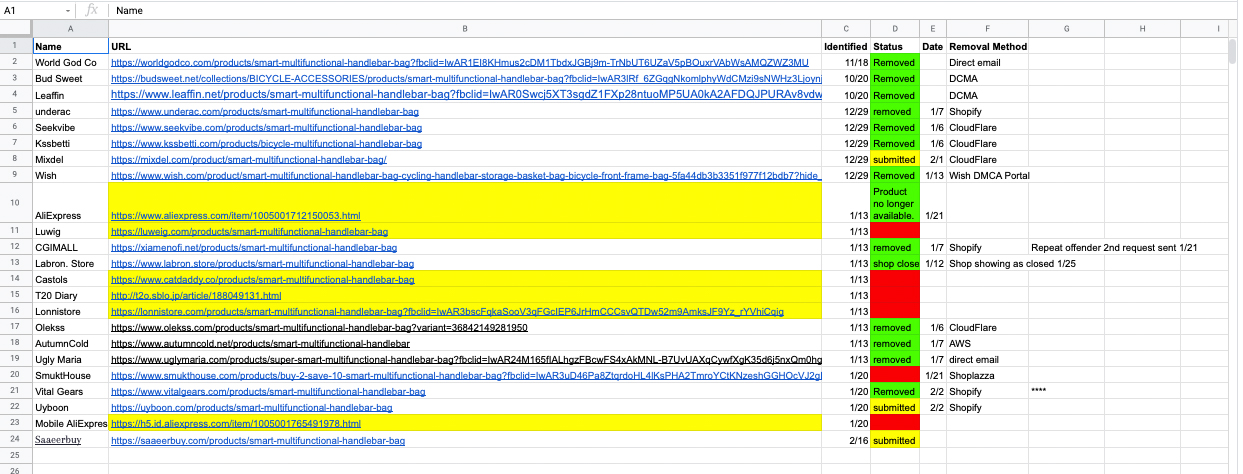1243x474 pixels.
Task: Open the t2o.sblo.jp article link
Action: [x=196, y=296]
